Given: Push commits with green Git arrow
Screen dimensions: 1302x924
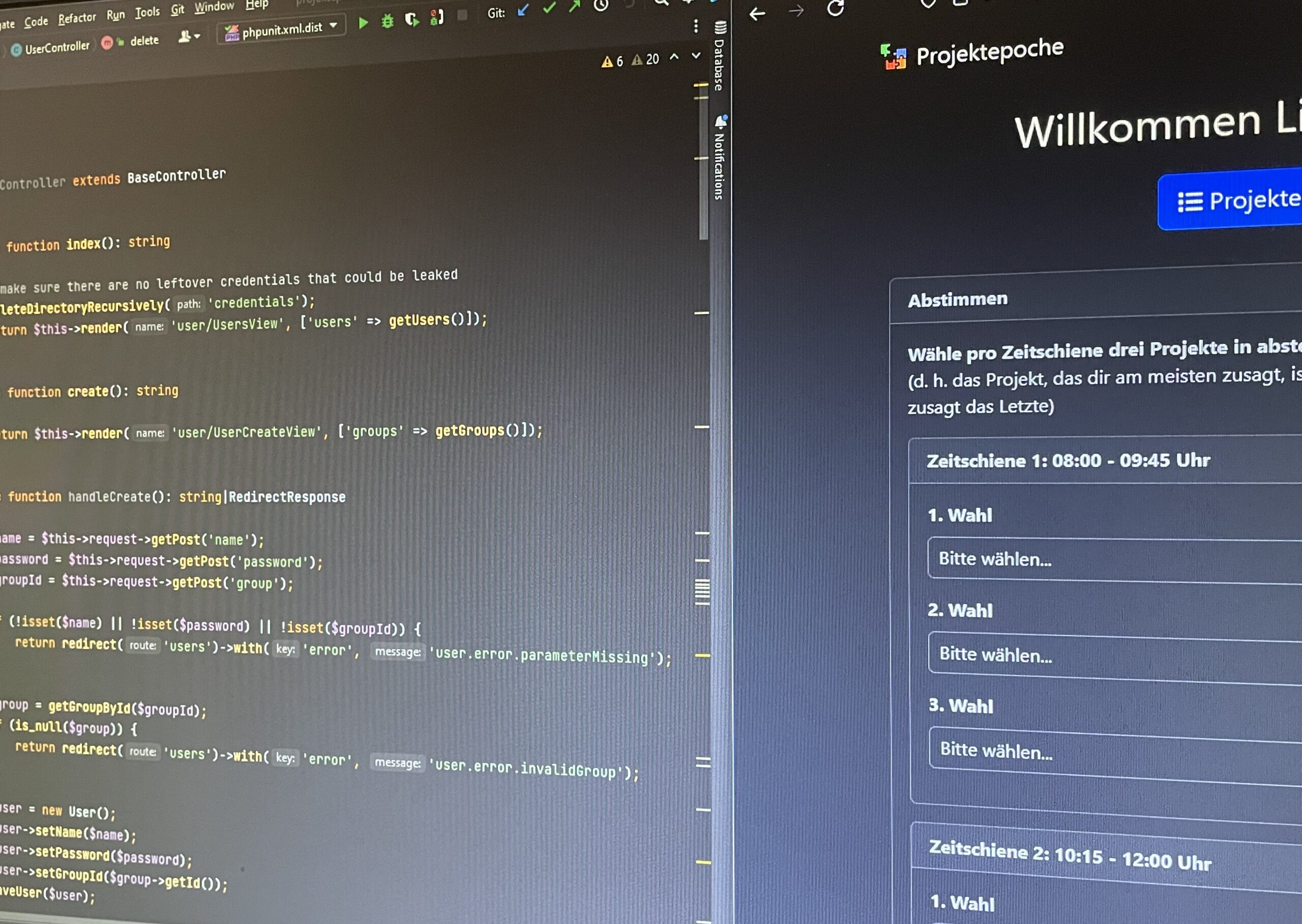Looking at the screenshot, I should point(574,6).
